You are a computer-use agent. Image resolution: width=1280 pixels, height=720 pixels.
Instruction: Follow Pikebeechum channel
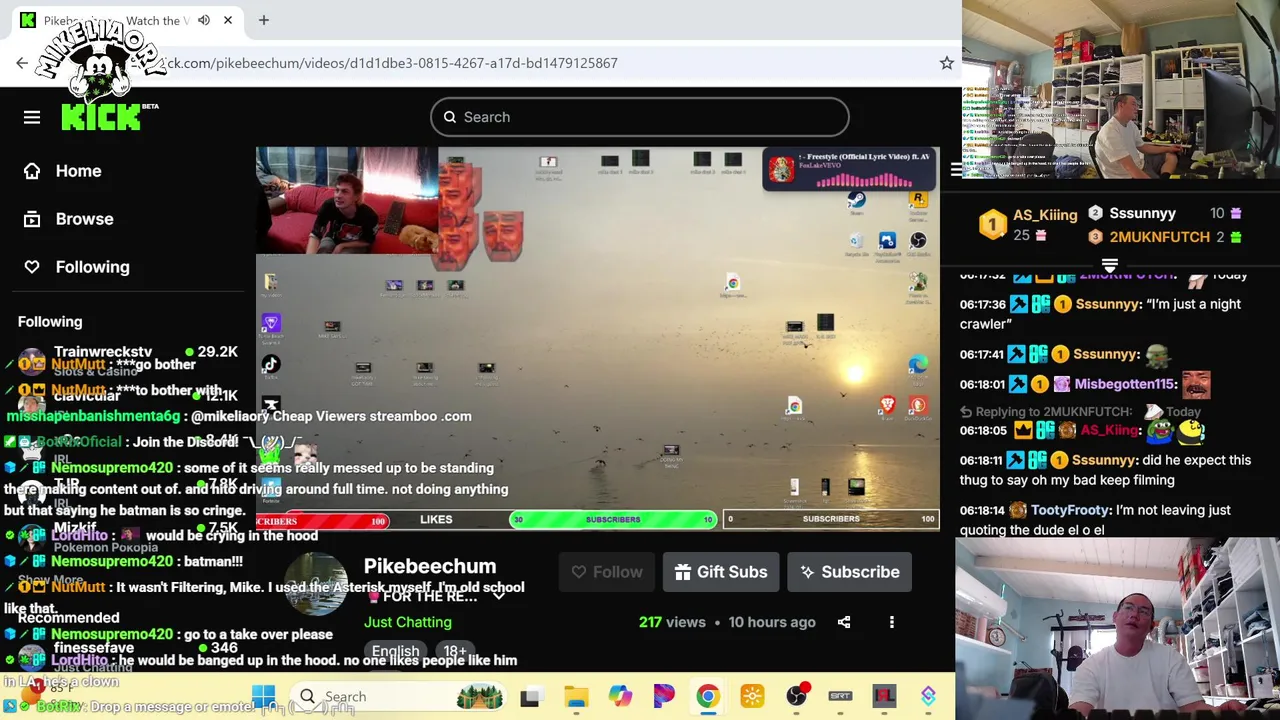(x=606, y=572)
